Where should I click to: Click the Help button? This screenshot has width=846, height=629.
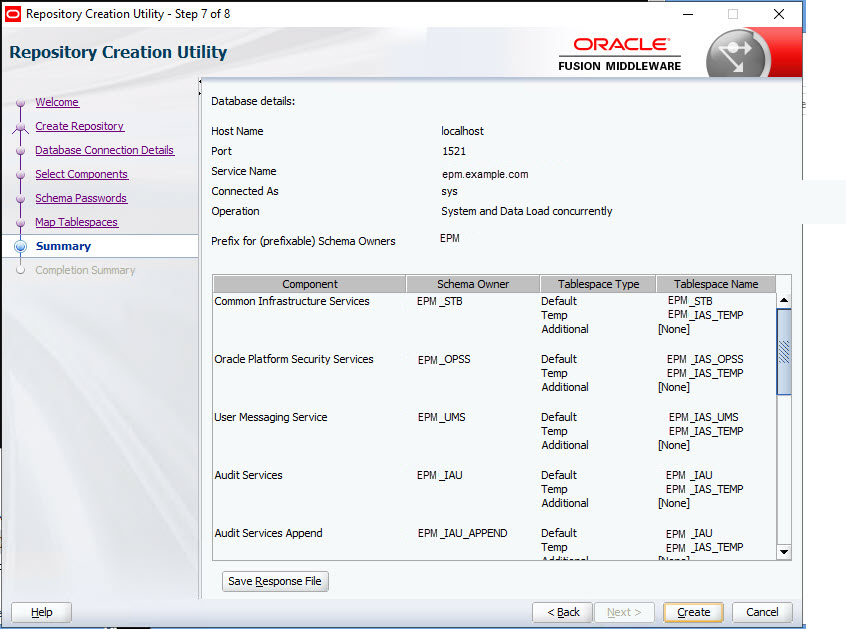click(x=42, y=612)
